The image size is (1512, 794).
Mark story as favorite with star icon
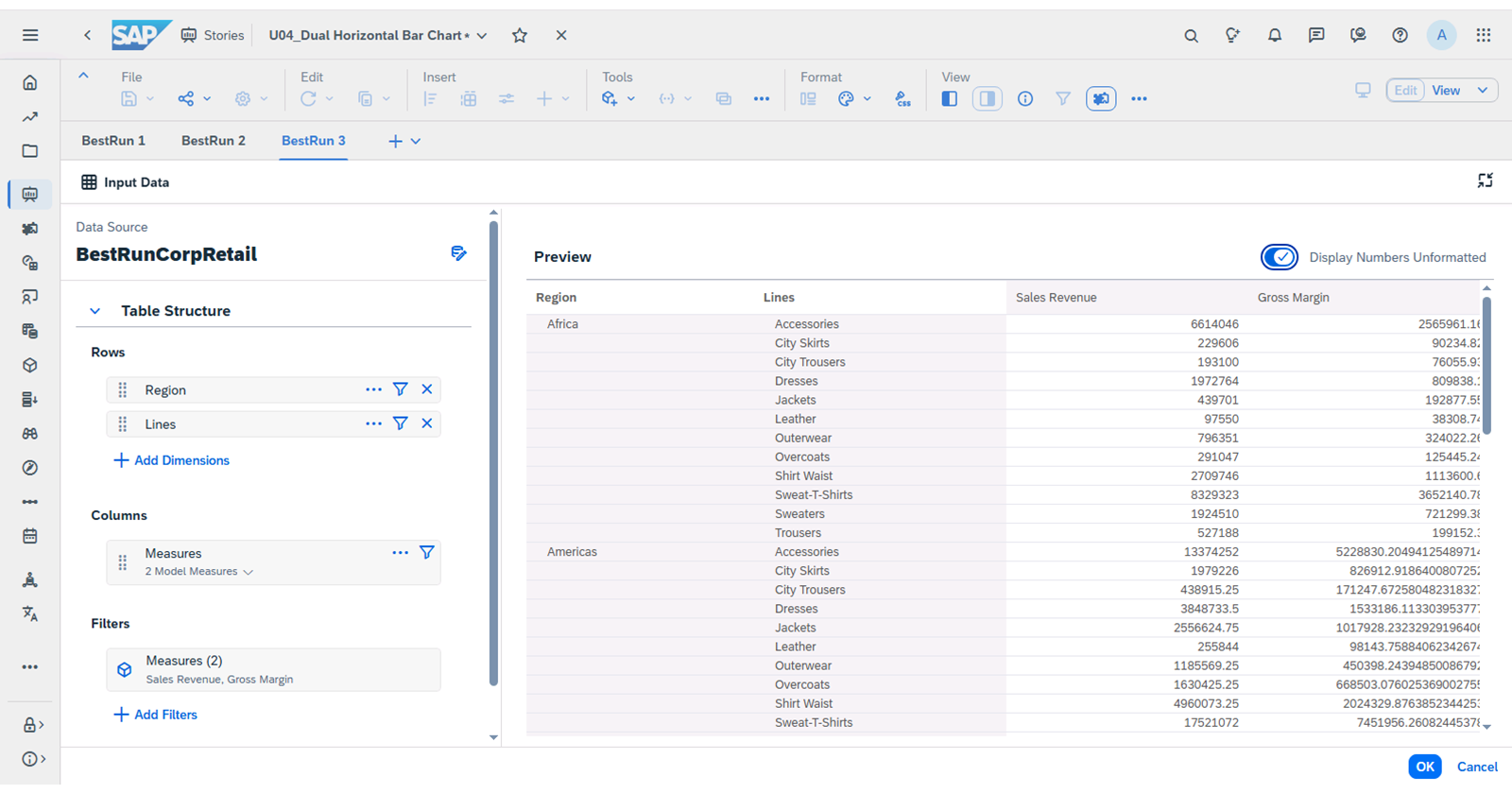click(520, 35)
